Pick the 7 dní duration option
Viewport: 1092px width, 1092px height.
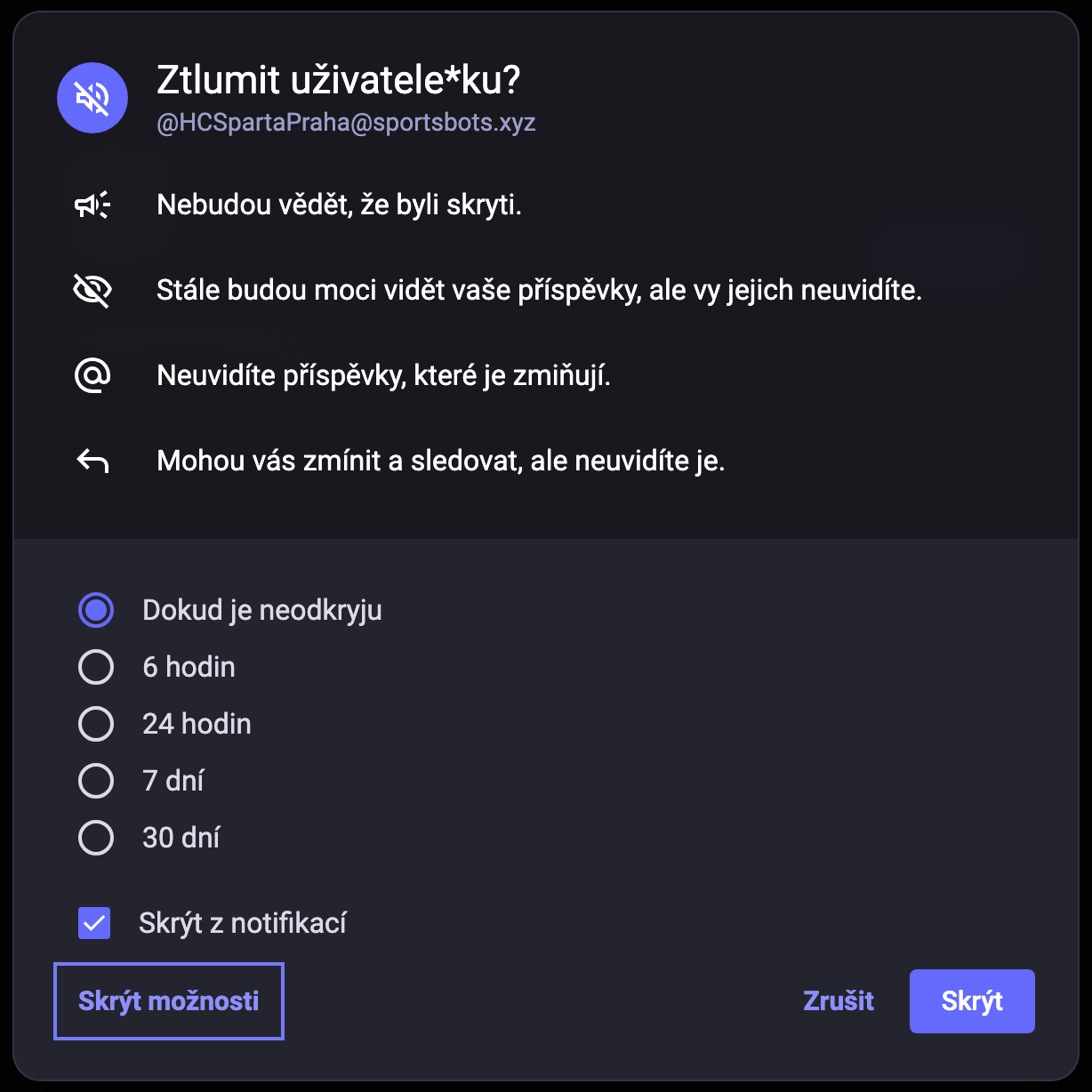pyautogui.click(x=96, y=782)
